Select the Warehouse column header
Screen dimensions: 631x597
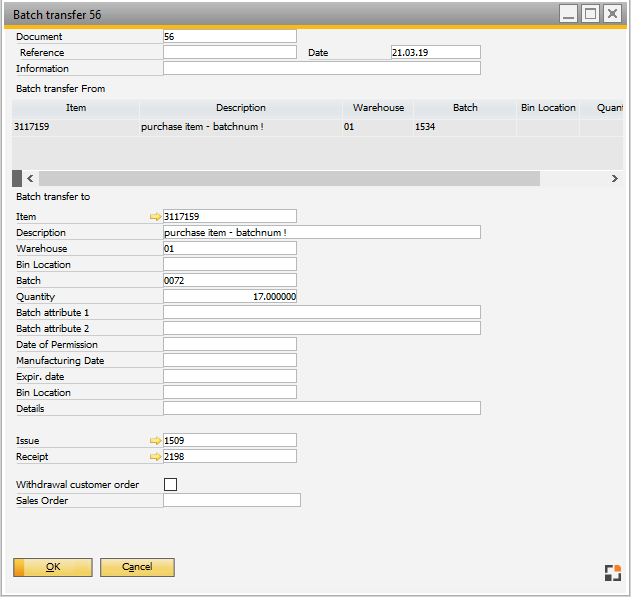[x=378, y=108]
